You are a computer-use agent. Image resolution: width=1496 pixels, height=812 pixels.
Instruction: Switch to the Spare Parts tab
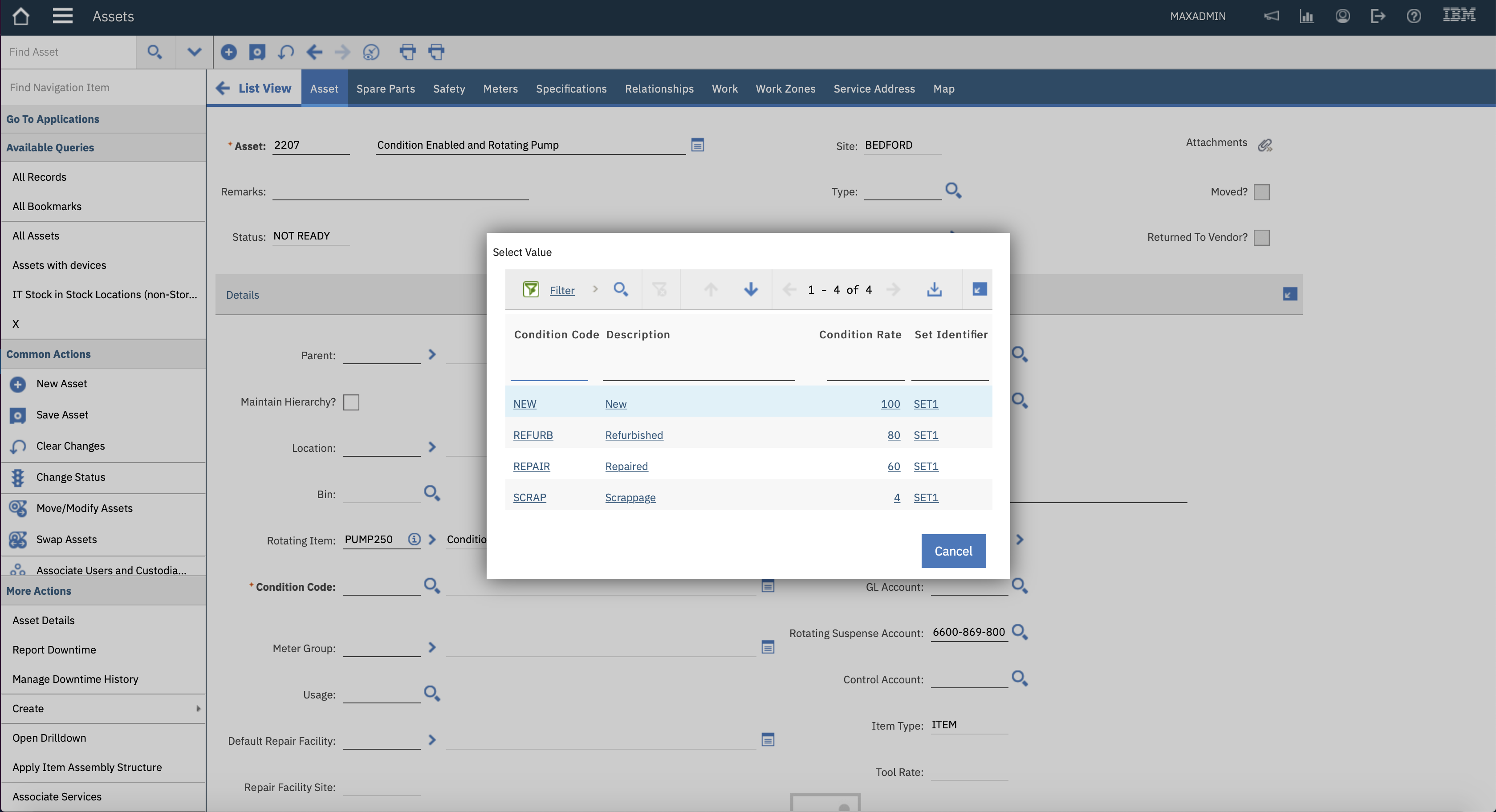[x=386, y=89]
